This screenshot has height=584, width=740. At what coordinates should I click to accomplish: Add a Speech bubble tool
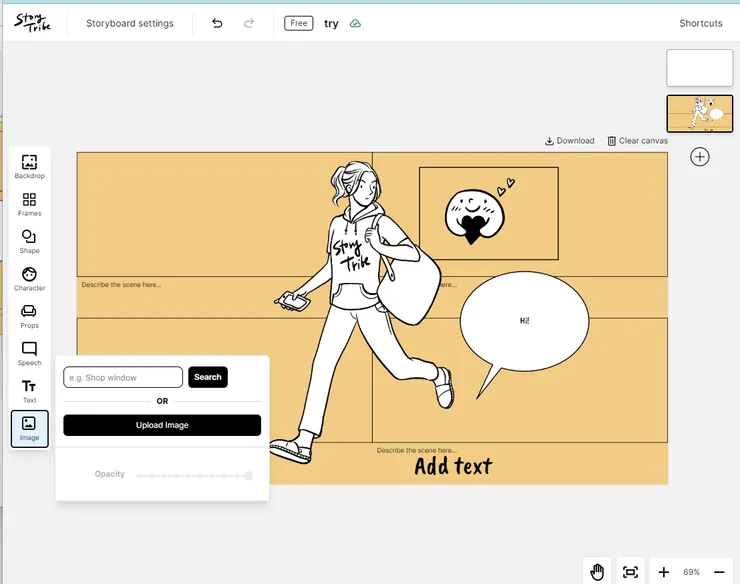click(29, 353)
